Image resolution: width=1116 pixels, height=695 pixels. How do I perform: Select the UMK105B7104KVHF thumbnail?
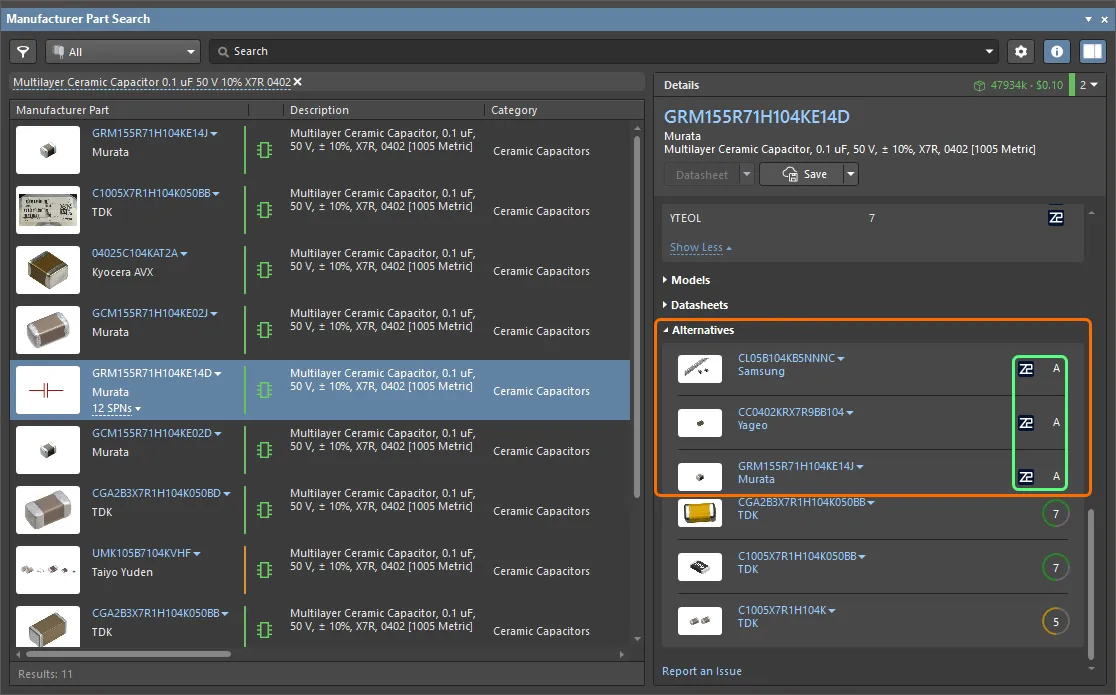(48, 570)
